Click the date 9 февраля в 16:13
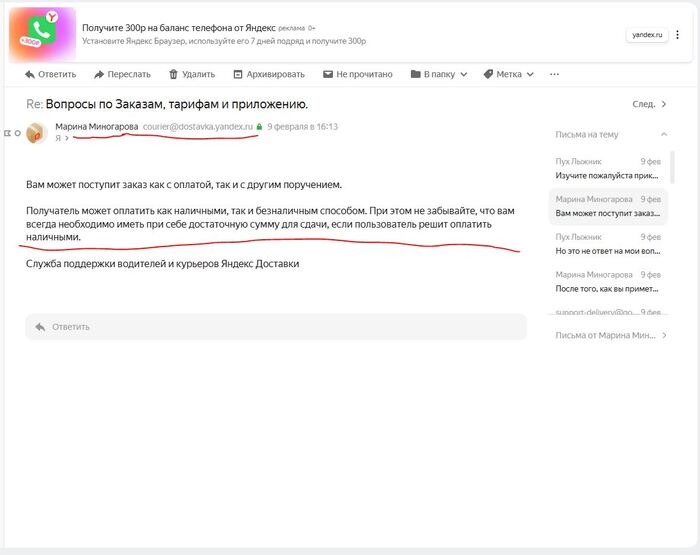The height and width of the screenshot is (555, 700). 303,127
